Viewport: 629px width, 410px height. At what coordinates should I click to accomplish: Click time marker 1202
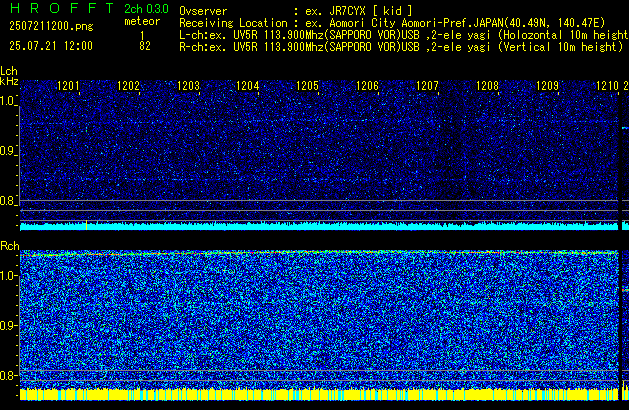point(128,86)
